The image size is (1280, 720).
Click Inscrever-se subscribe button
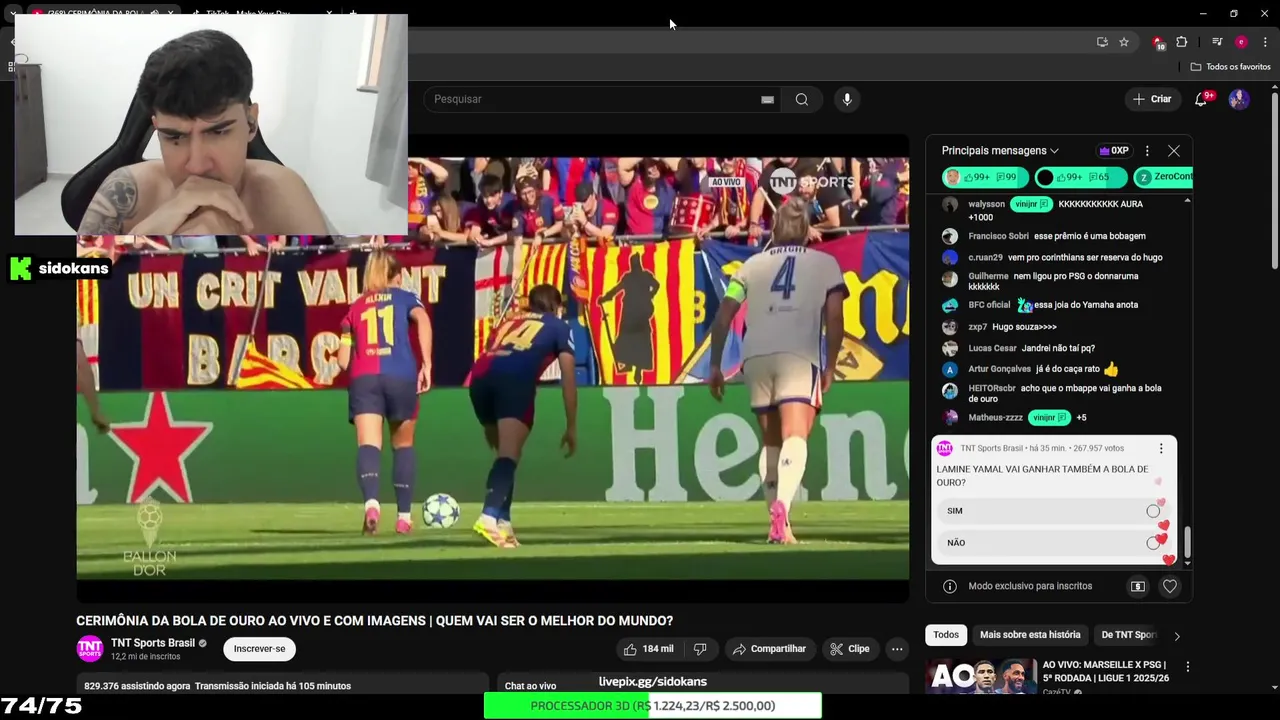tap(259, 649)
